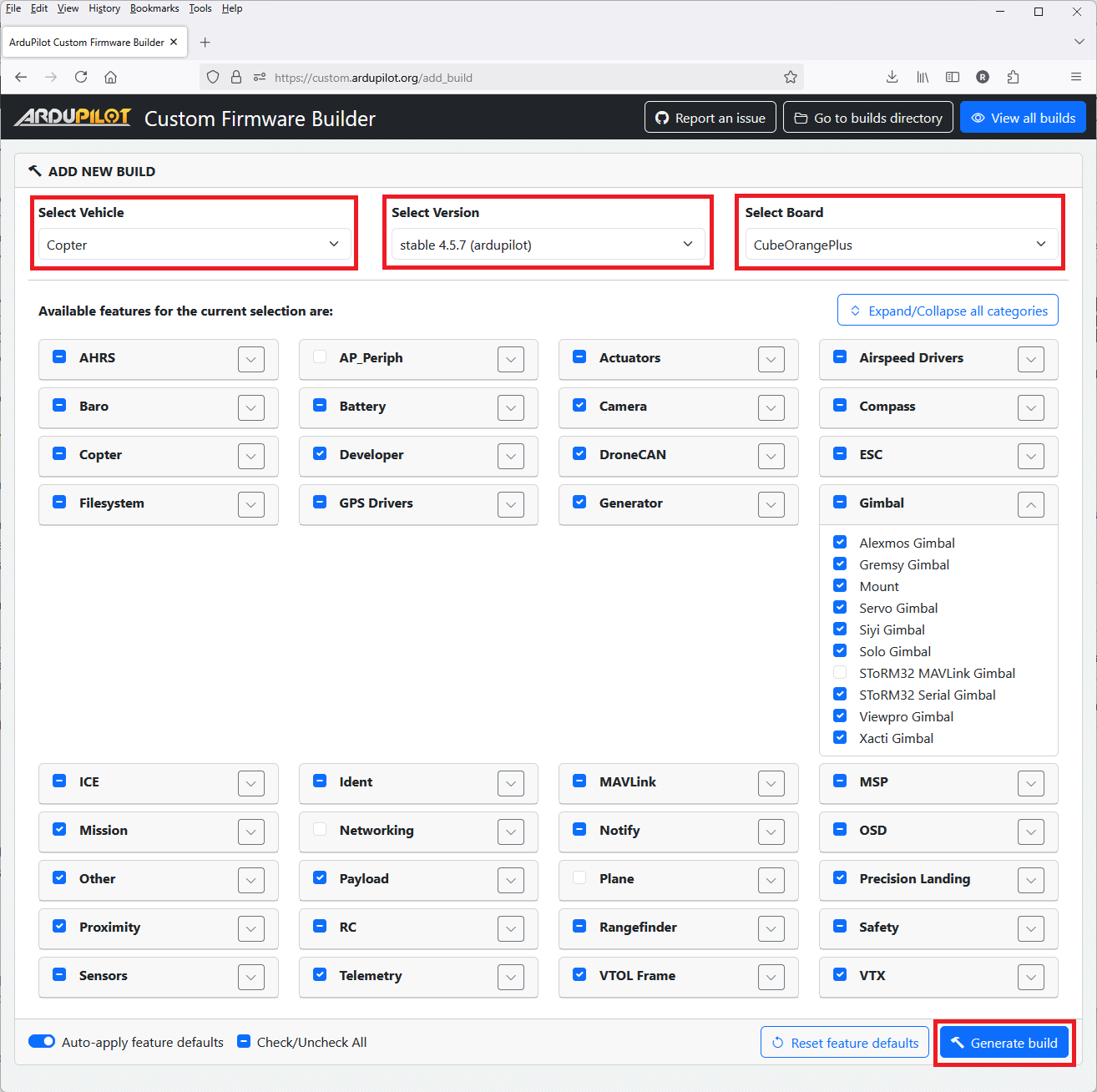Open the Select Board dropdown
1097x1092 pixels.
pyautogui.click(x=900, y=245)
